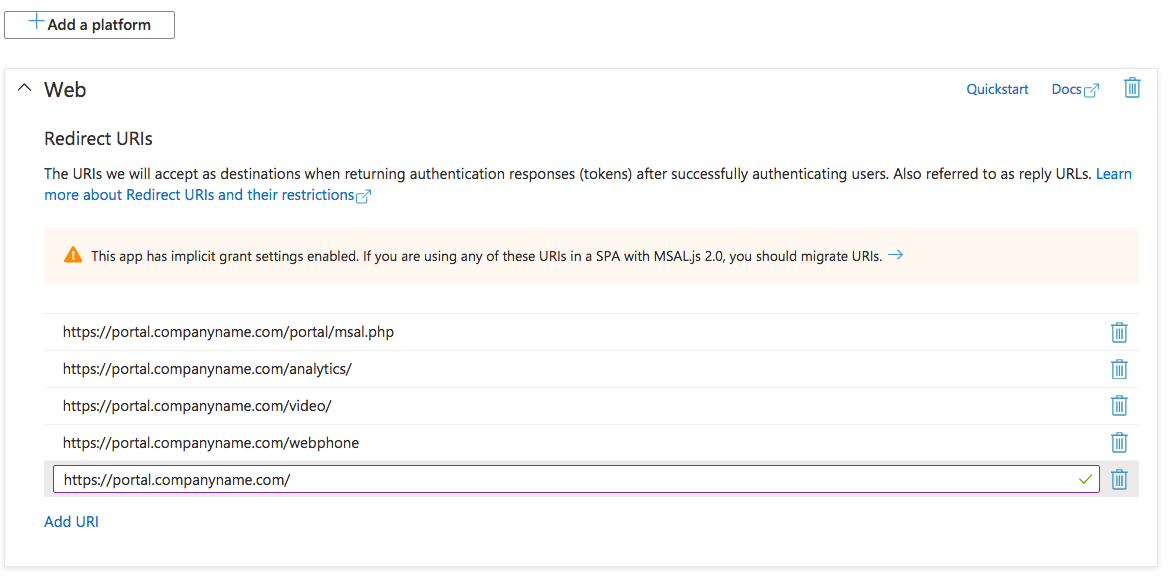Delete the Web platform section

pos(1132,88)
